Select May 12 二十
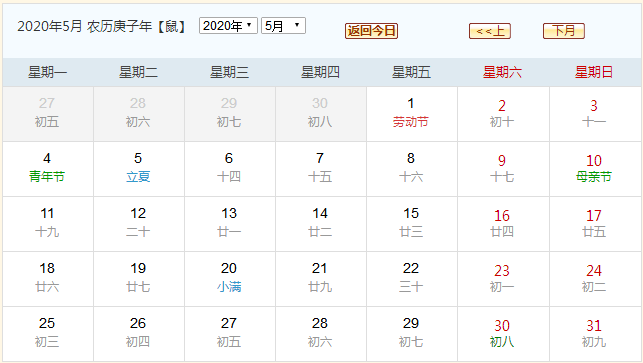643x363 pixels. tap(139, 224)
